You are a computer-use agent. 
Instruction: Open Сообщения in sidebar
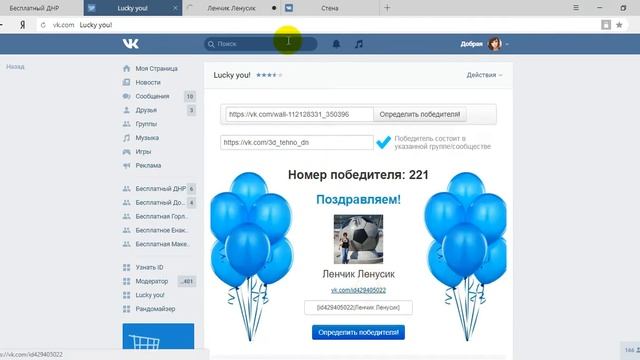(x=152, y=96)
